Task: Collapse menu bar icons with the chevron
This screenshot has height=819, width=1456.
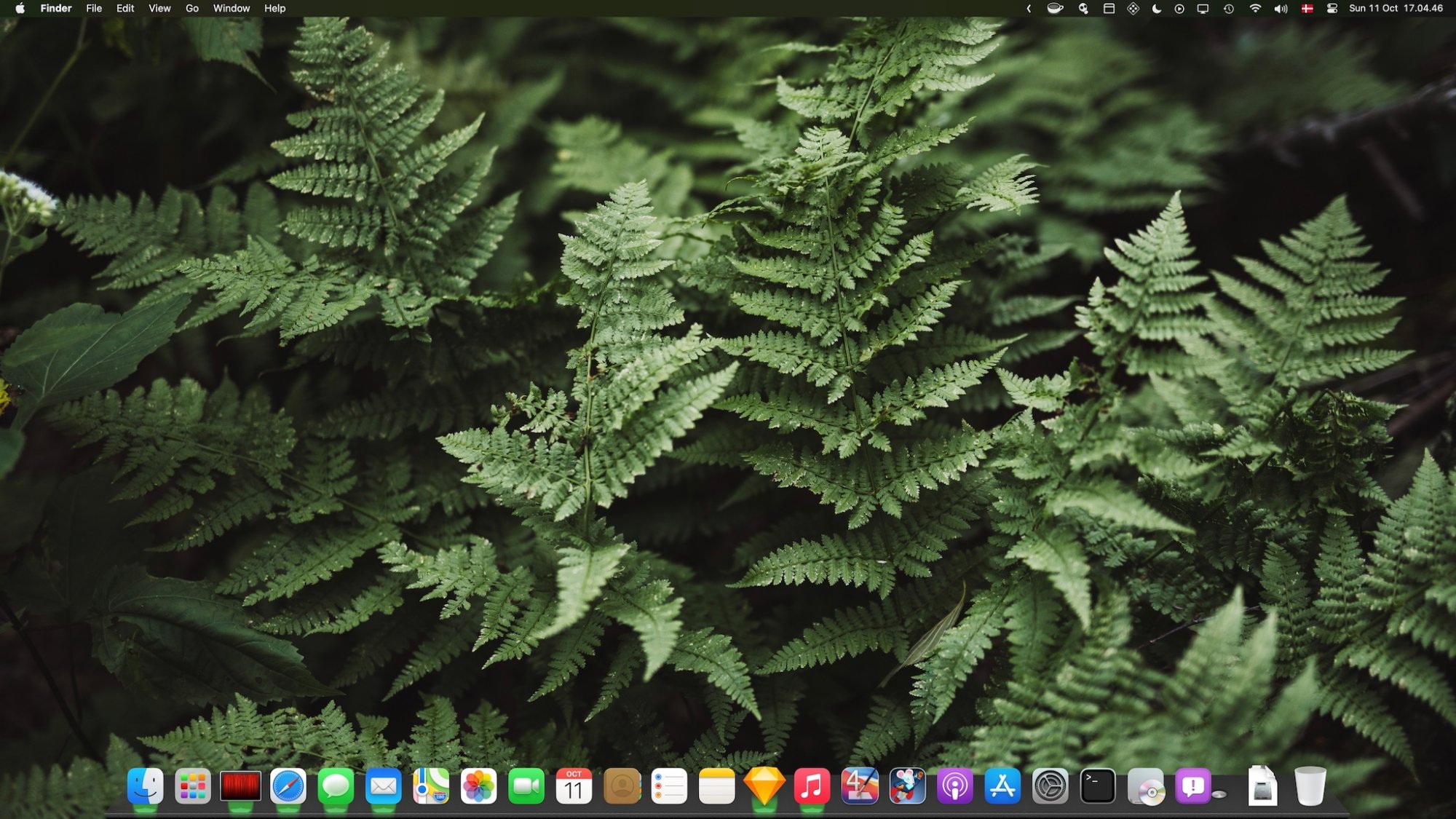Action: click(1029, 9)
